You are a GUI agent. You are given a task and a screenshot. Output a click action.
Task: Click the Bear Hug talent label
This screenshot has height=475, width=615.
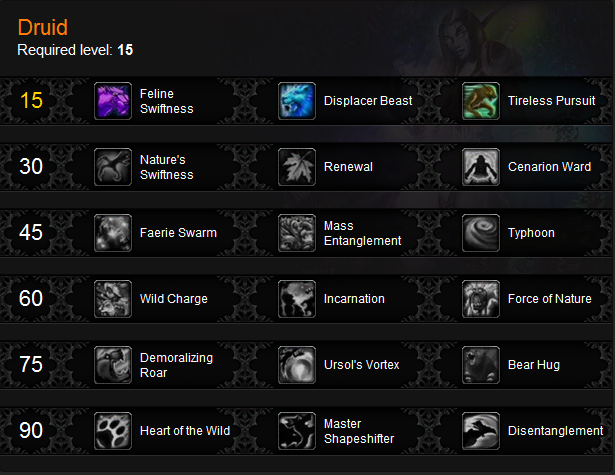[x=534, y=365]
